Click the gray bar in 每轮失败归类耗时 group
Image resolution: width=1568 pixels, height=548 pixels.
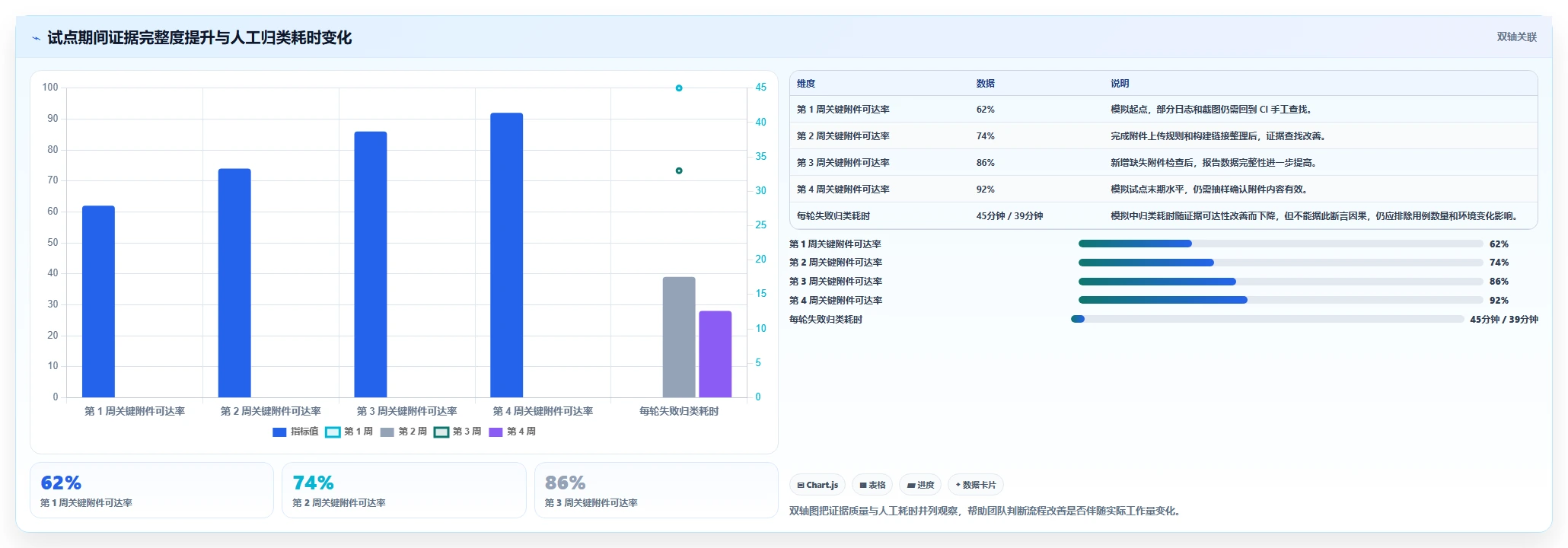679,337
